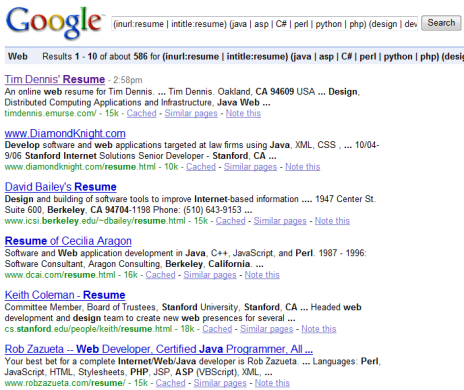Screen dimensions: 464x390
Task: Click the www.dcai.com/resume.html URL text
Action: tap(60, 275)
